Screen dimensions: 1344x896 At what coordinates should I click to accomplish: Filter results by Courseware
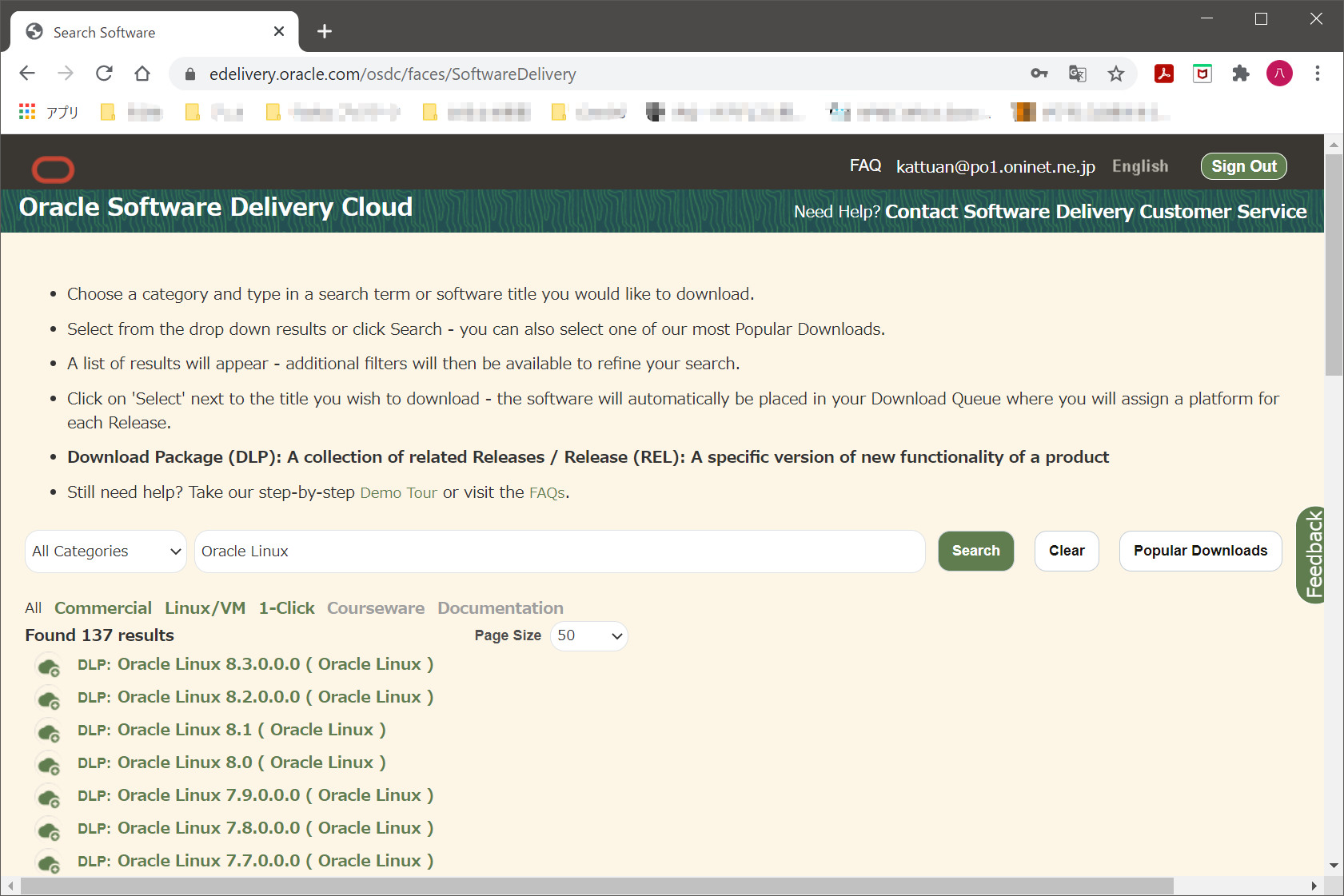[376, 608]
